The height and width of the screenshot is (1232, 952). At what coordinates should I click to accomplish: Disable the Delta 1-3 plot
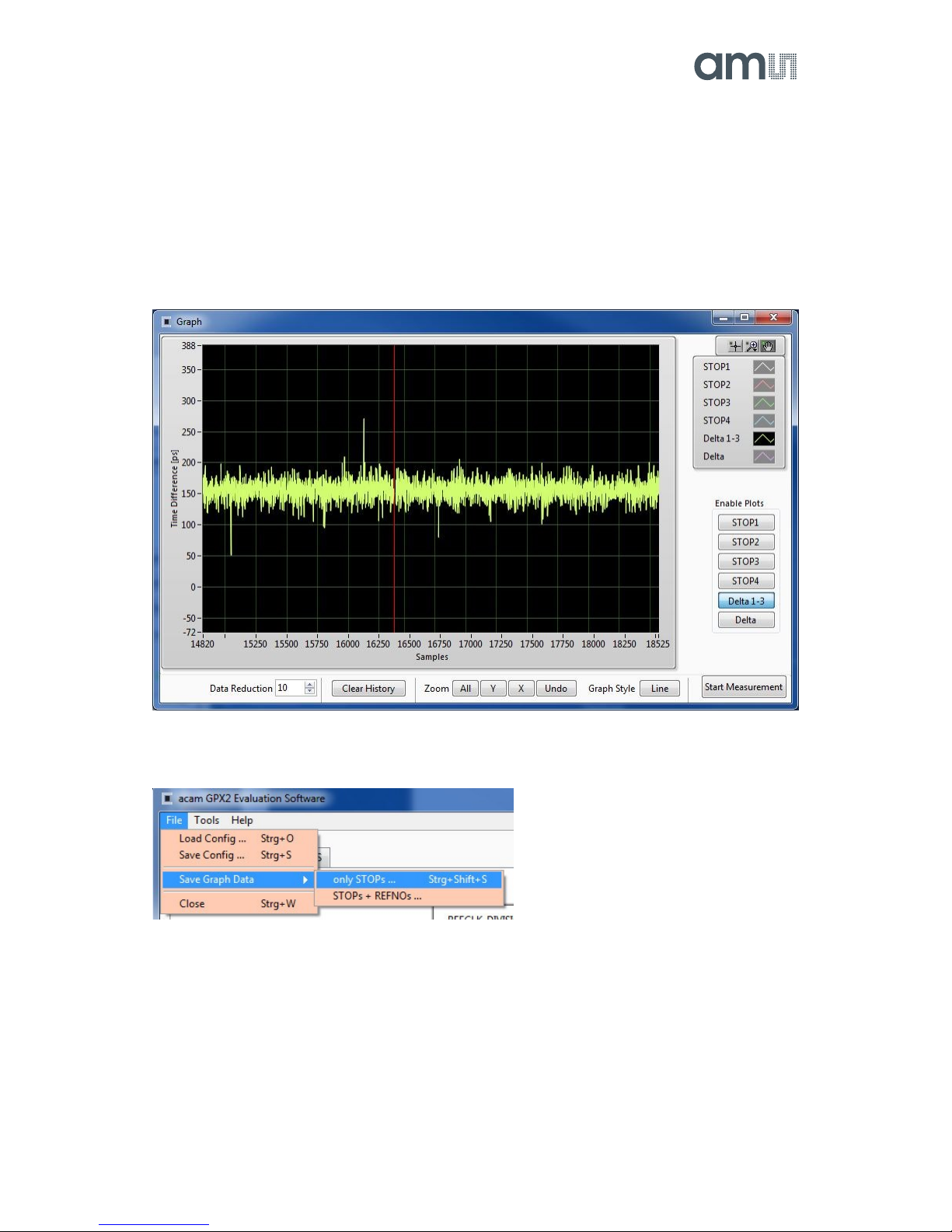pyautogui.click(x=745, y=601)
